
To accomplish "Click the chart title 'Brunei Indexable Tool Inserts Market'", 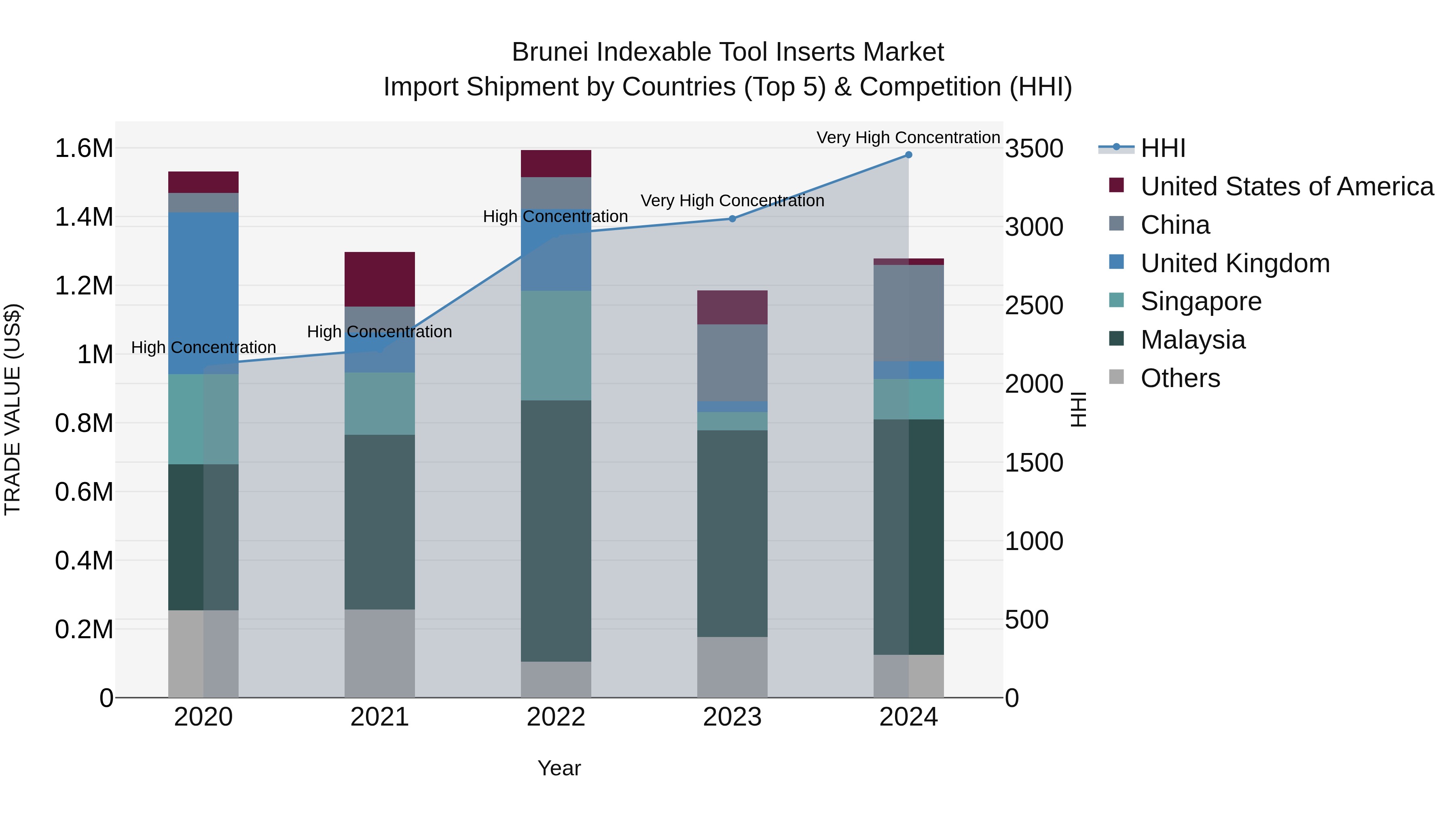I will click(x=728, y=52).
